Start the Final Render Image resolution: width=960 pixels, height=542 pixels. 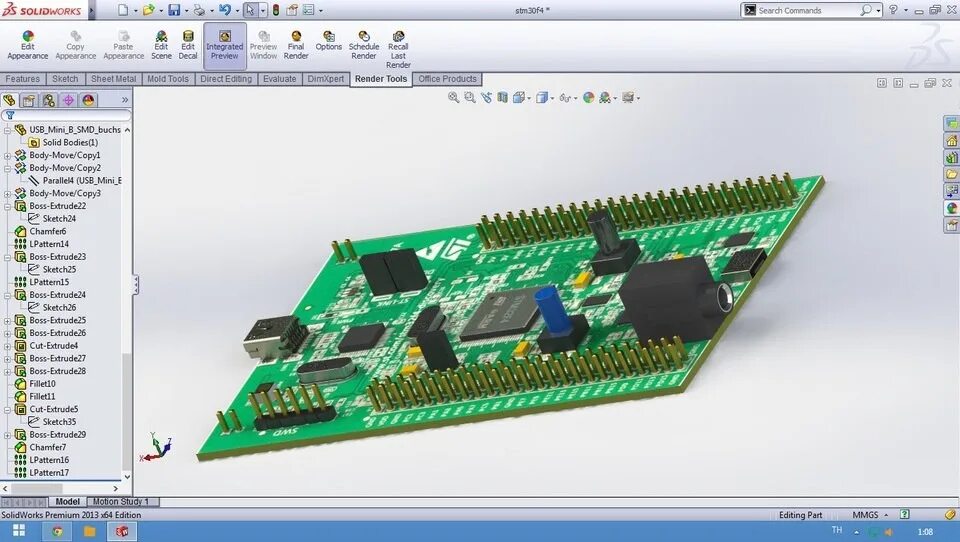coord(296,45)
